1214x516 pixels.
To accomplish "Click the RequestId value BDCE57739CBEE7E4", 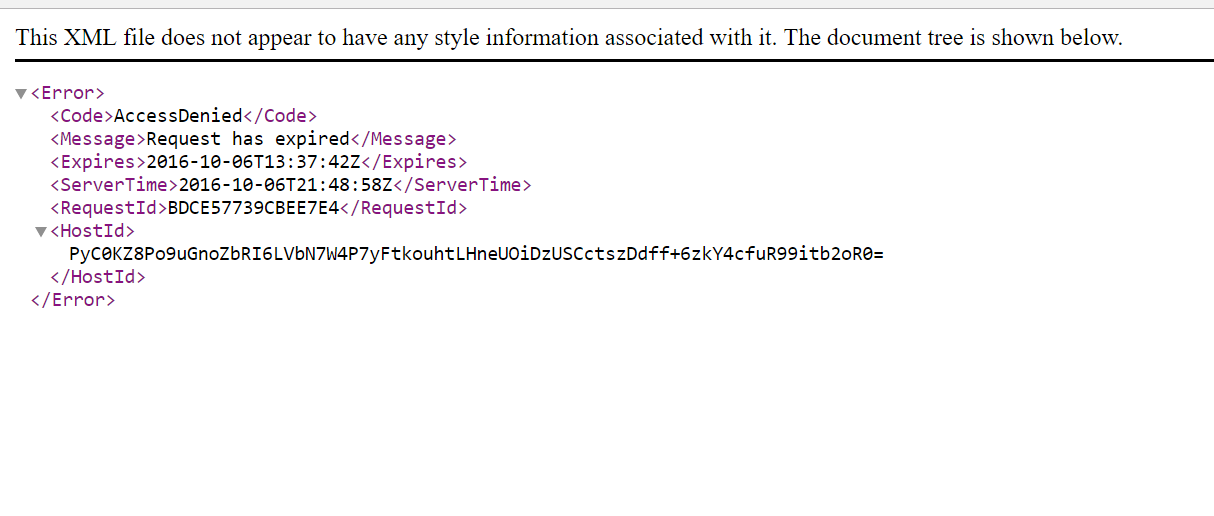I will pyautogui.click(x=254, y=208).
